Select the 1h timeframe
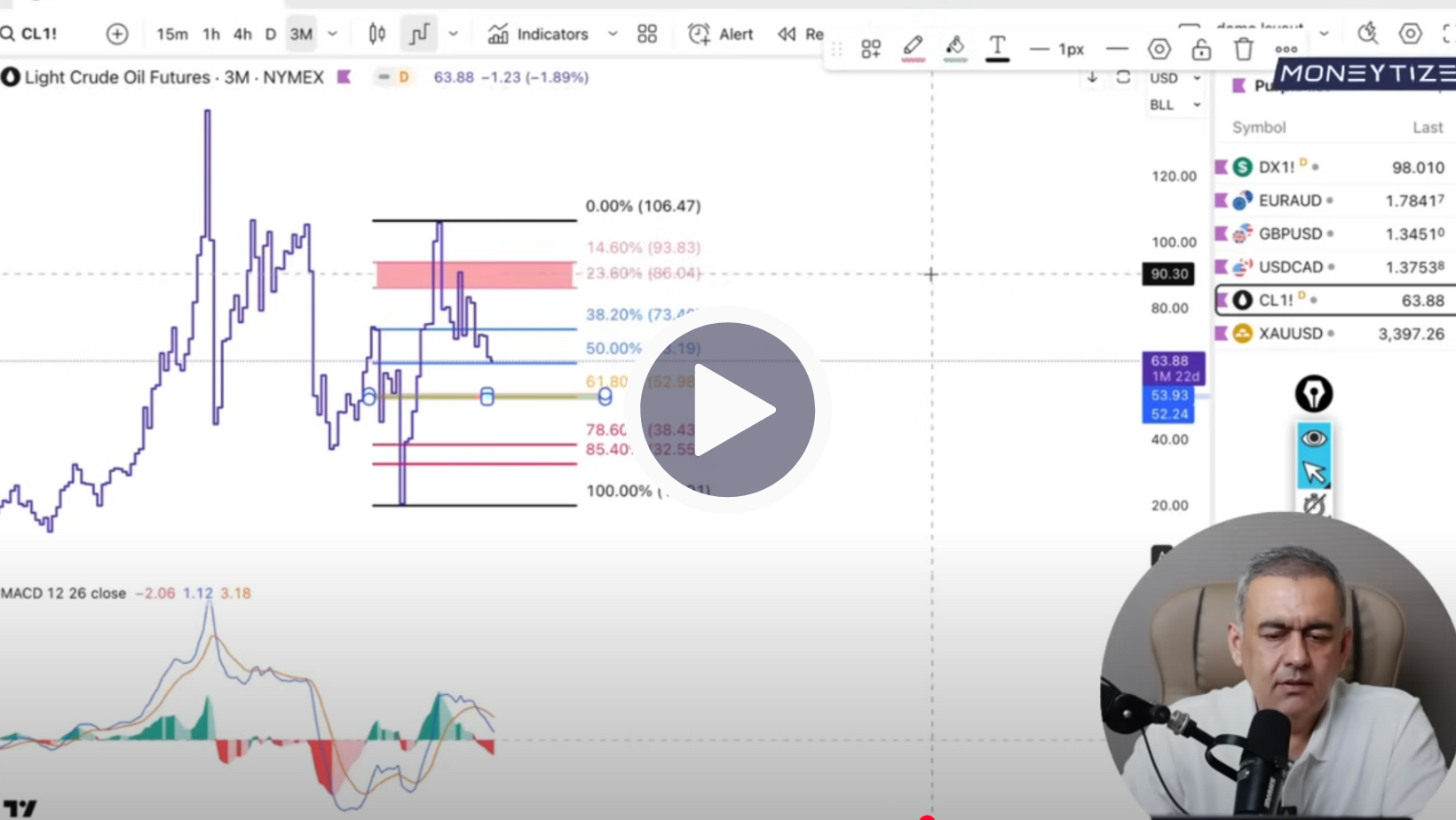 (211, 34)
